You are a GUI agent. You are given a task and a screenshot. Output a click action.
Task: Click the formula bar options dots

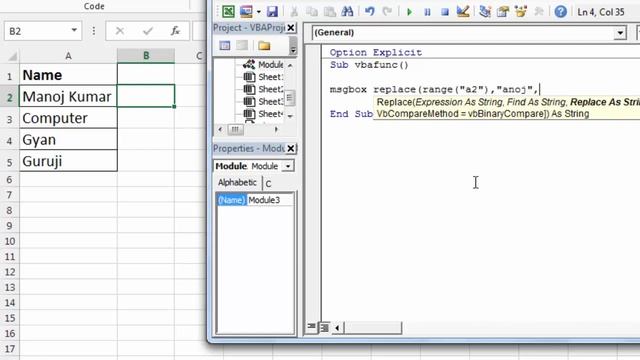(93, 31)
